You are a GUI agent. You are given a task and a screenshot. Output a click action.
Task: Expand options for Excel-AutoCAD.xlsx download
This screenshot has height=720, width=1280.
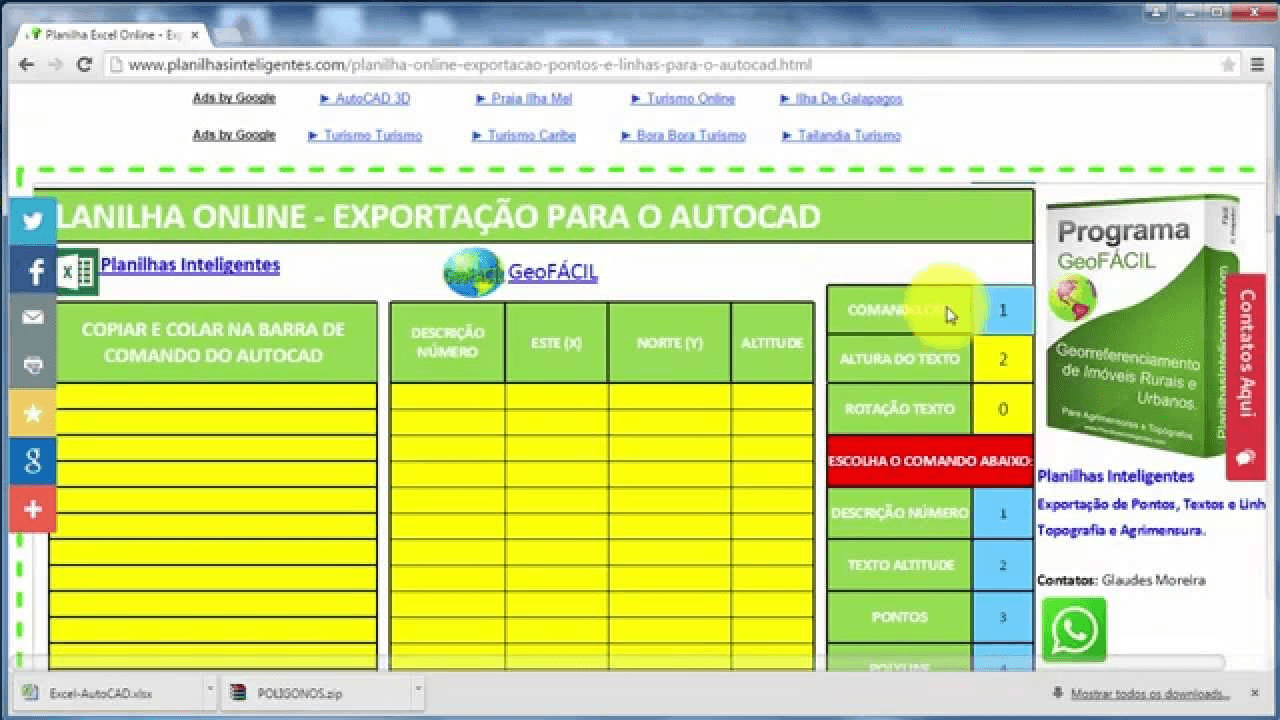click(x=209, y=690)
